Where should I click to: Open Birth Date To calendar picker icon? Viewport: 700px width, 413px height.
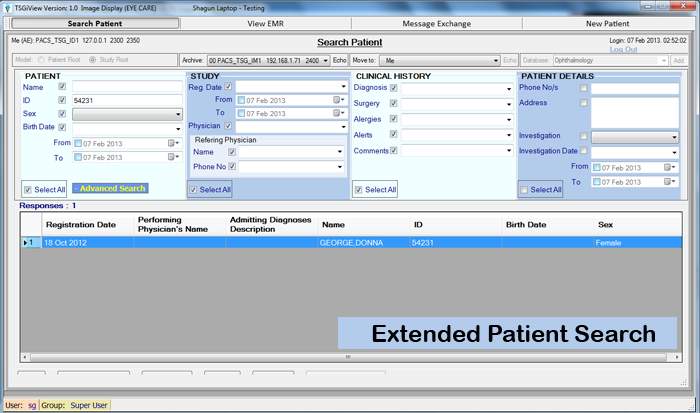[173, 157]
